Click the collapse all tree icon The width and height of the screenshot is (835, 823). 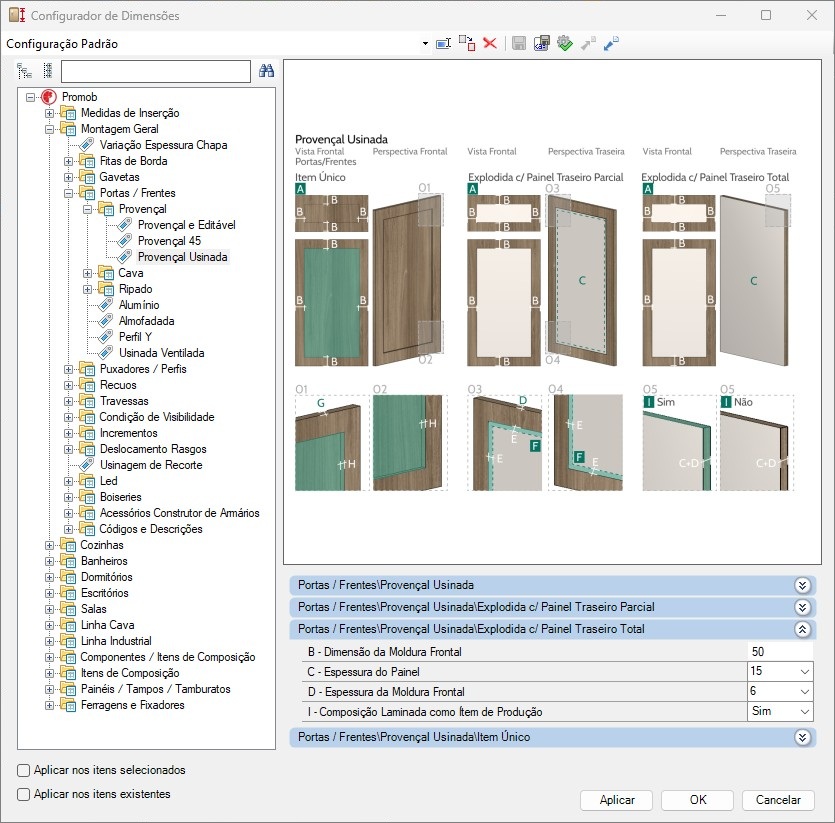pyautogui.click(x=46, y=71)
